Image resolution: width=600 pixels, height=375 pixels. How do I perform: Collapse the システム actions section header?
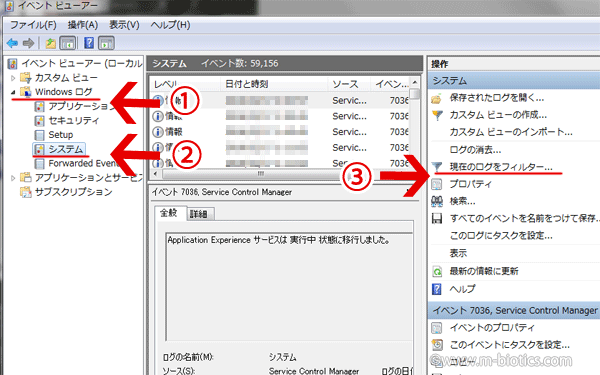click(x=514, y=81)
